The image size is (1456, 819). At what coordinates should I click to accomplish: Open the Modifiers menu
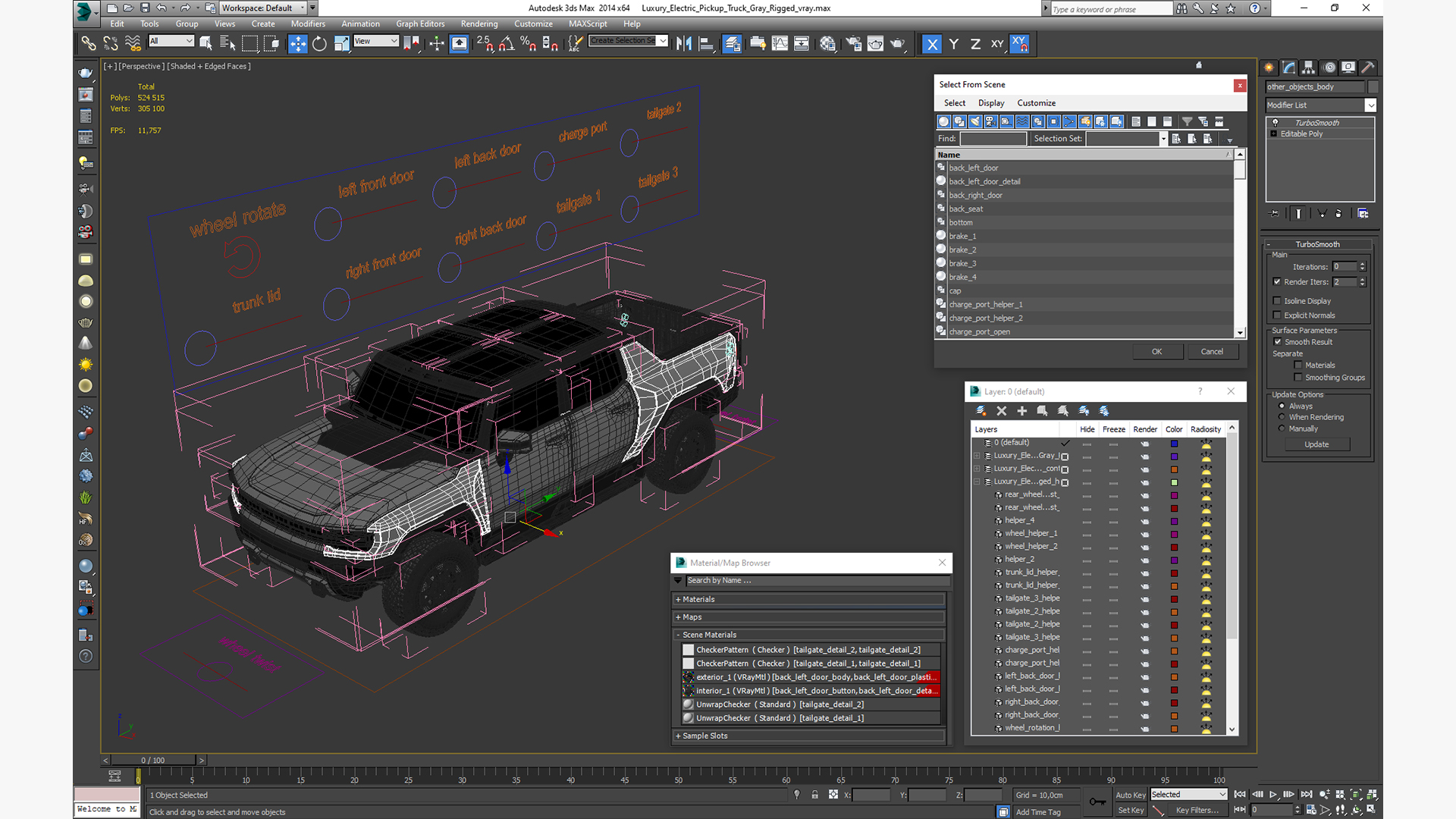click(x=308, y=24)
